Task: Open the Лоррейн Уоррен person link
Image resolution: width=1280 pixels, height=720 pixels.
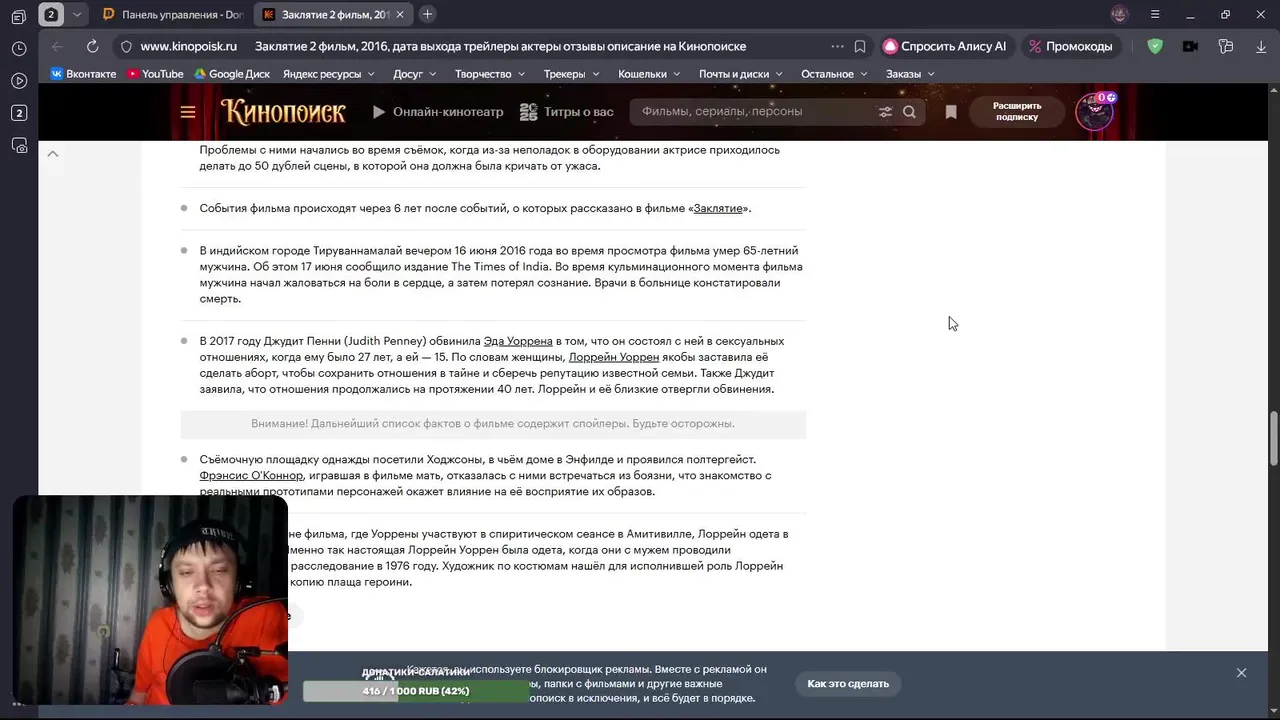Action: (x=614, y=357)
